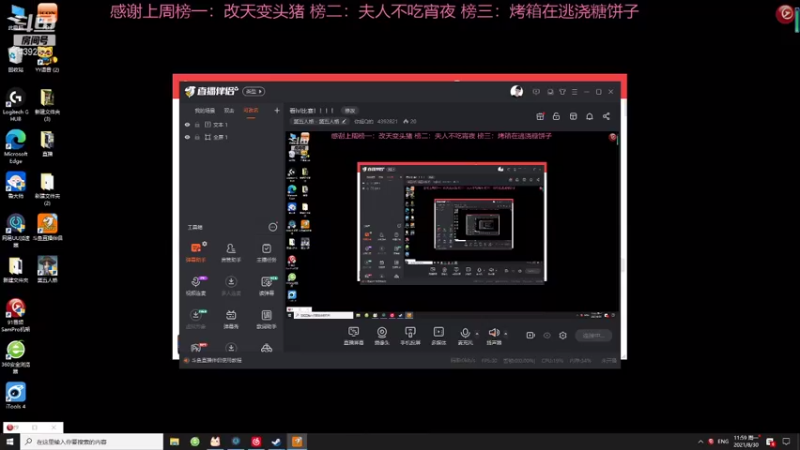800x450 pixels.
Task: Open the store icon above preview
Action: pos(573,116)
